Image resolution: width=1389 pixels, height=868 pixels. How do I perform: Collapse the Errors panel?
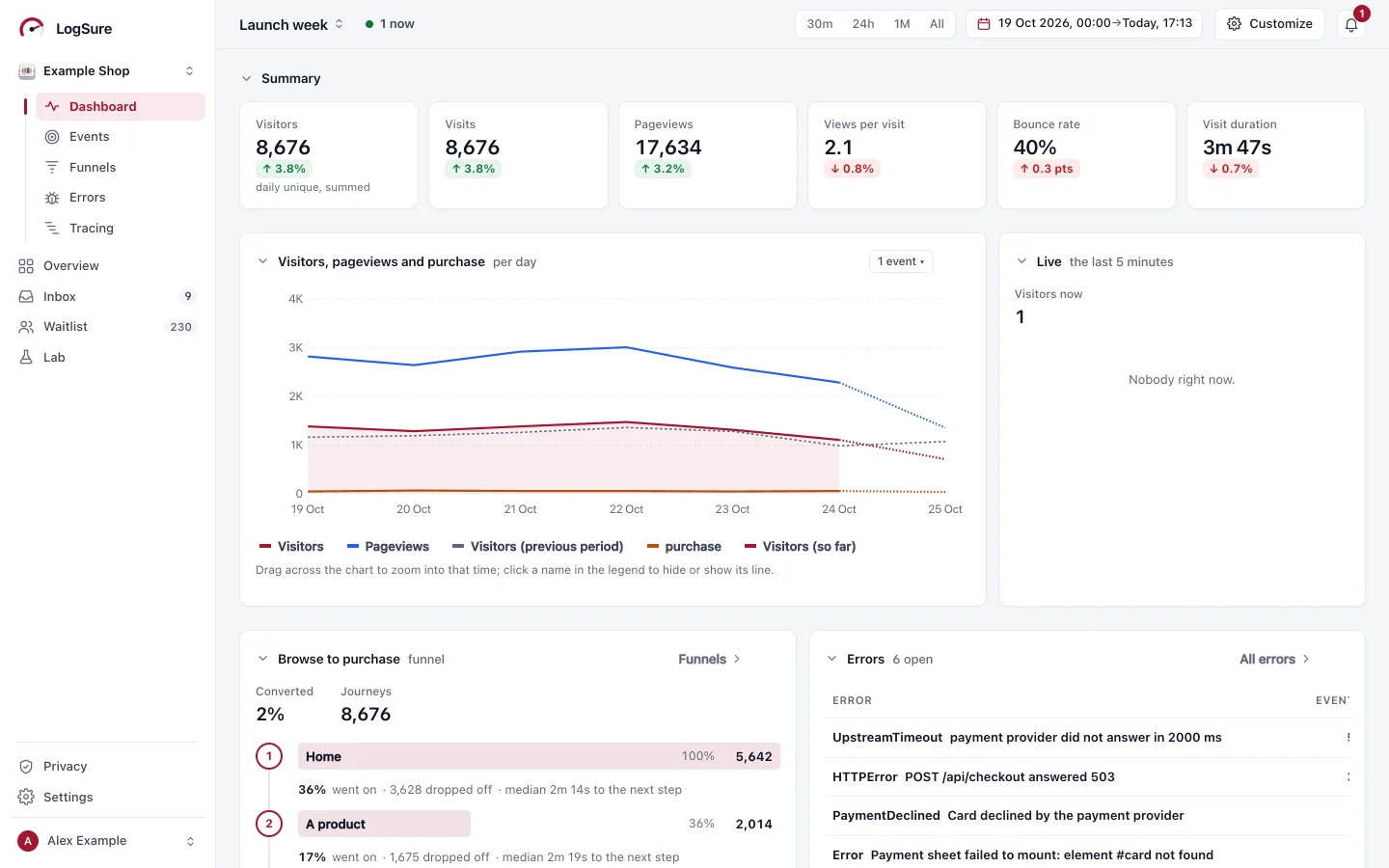831,659
